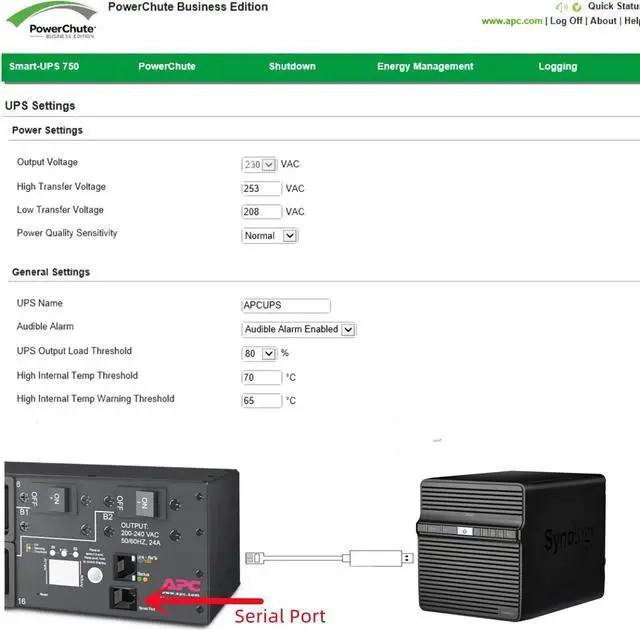
Task: Open the UPS Output Load Threshold dropdown
Action: point(259,354)
